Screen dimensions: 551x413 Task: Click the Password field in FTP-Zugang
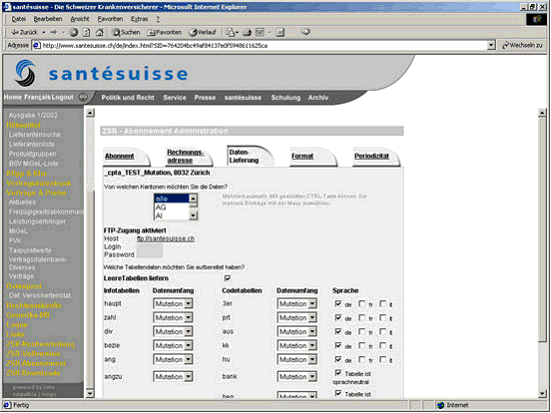click(x=149, y=254)
